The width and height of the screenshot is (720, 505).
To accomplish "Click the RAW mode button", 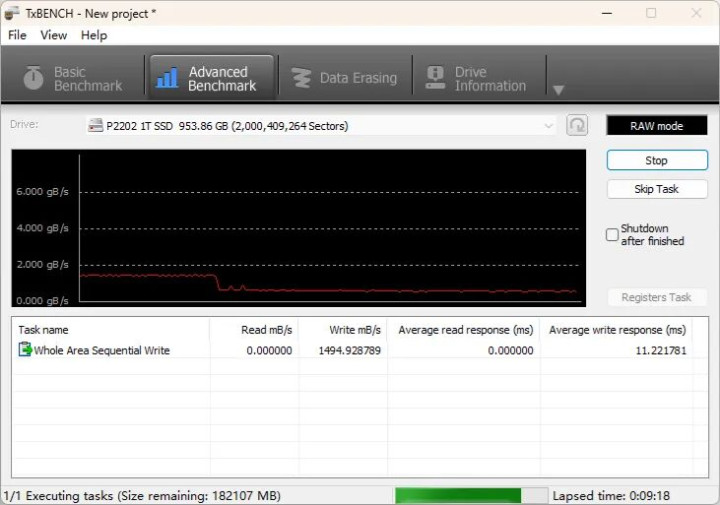I will click(657, 126).
